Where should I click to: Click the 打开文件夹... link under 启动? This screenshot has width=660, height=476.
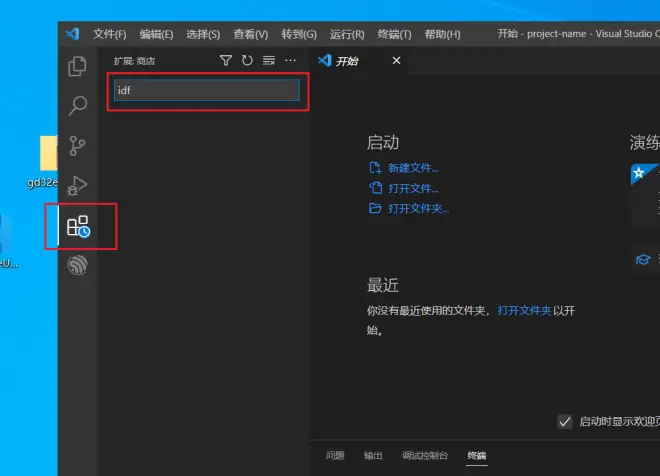(418, 208)
